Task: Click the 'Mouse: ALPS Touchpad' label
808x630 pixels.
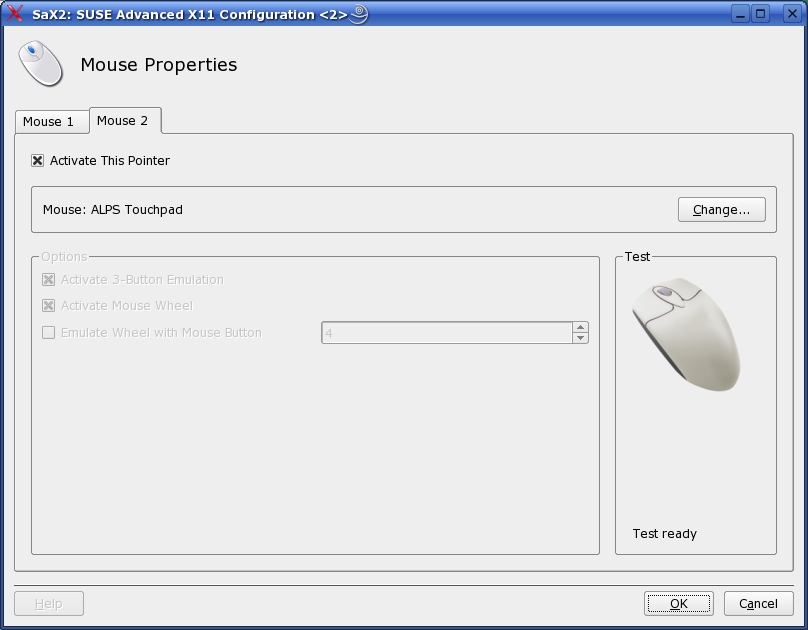Action: point(113,210)
